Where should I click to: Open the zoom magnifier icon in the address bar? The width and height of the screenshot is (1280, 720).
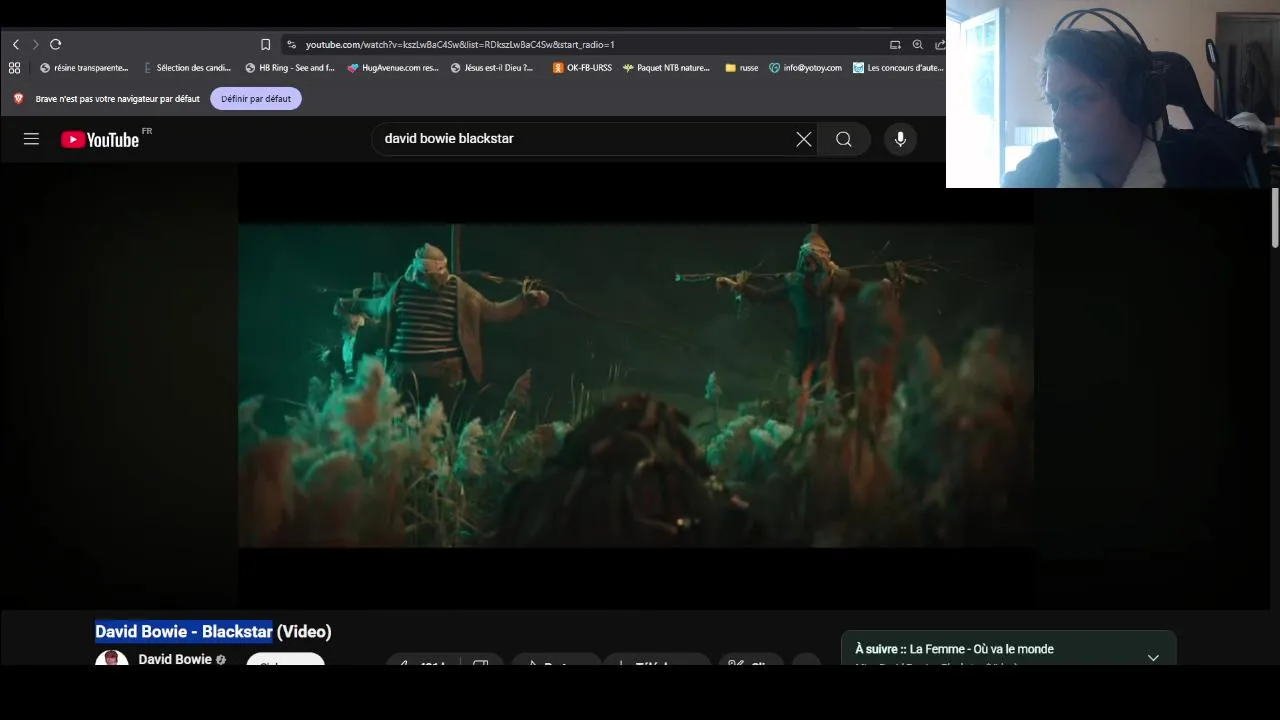(918, 44)
